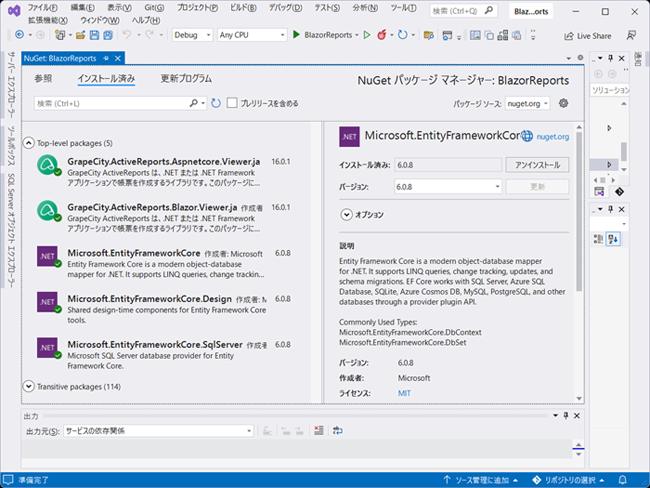Click the document window gear icon
The height and width of the screenshot is (488, 650).
click(580, 58)
